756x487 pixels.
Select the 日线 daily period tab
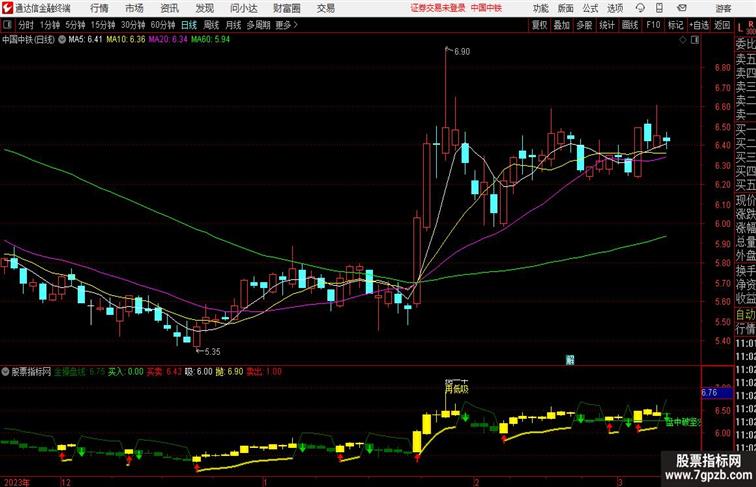[x=189, y=25]
